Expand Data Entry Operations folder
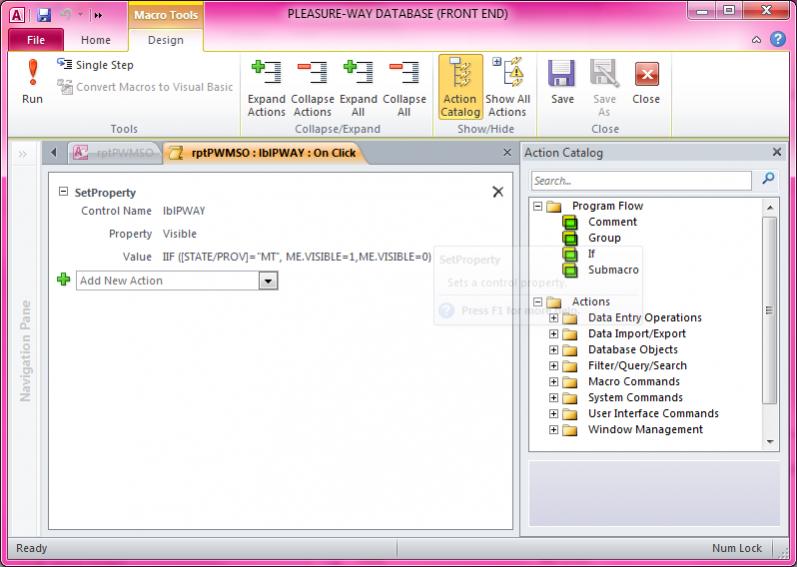This screenshot has width=797, height=567. pyautogui.click(x=554, y=318)
